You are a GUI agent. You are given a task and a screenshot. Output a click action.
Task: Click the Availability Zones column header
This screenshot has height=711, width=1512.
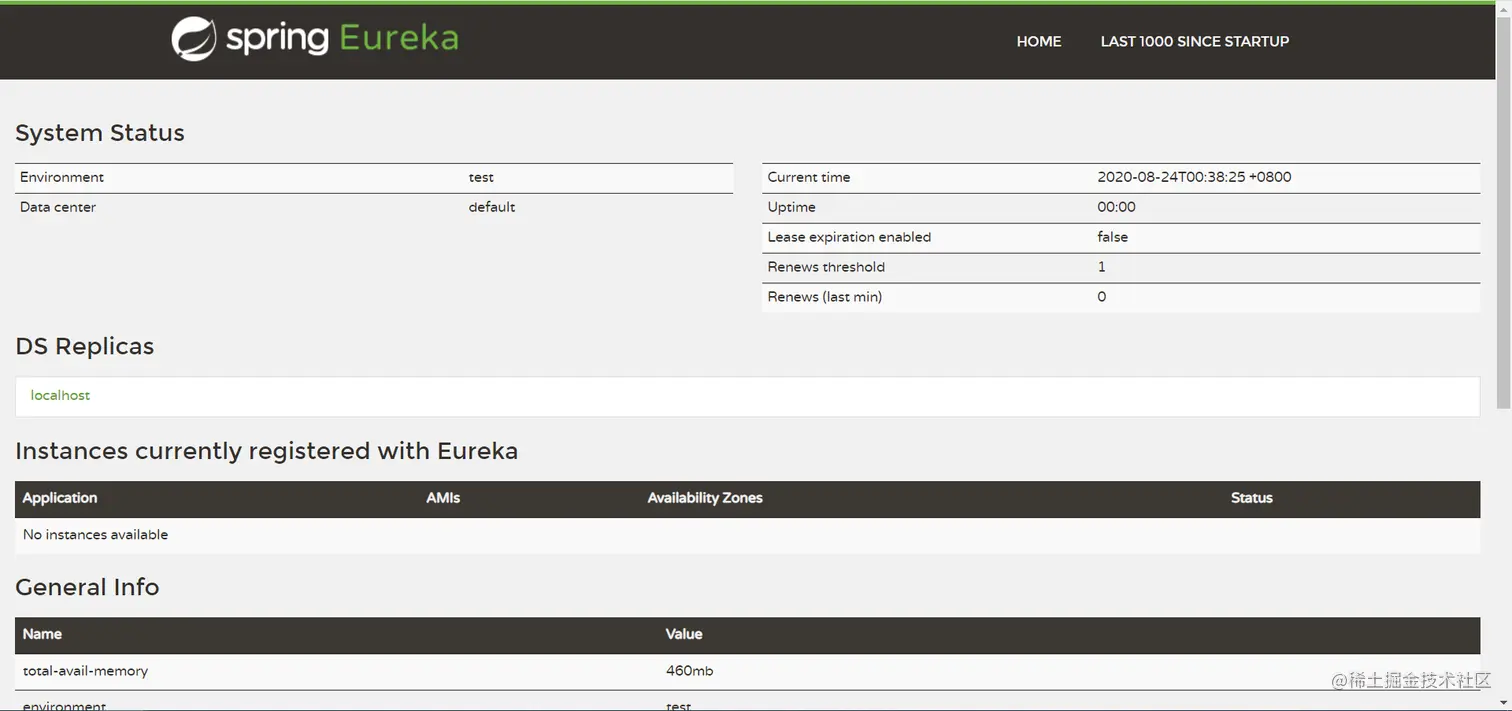pyautogui.click(x=705, y=498)
